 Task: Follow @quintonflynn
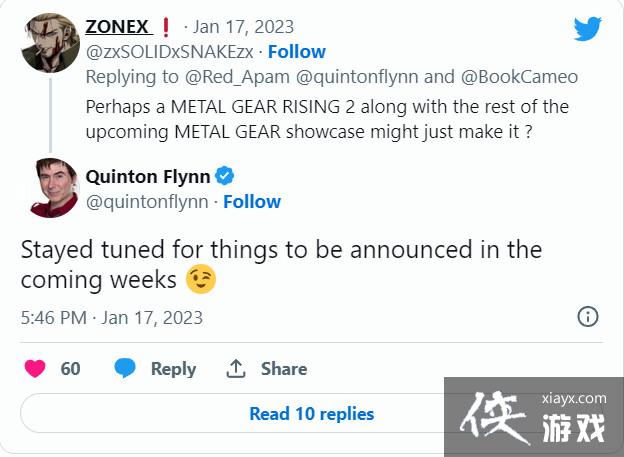point(252,202)
